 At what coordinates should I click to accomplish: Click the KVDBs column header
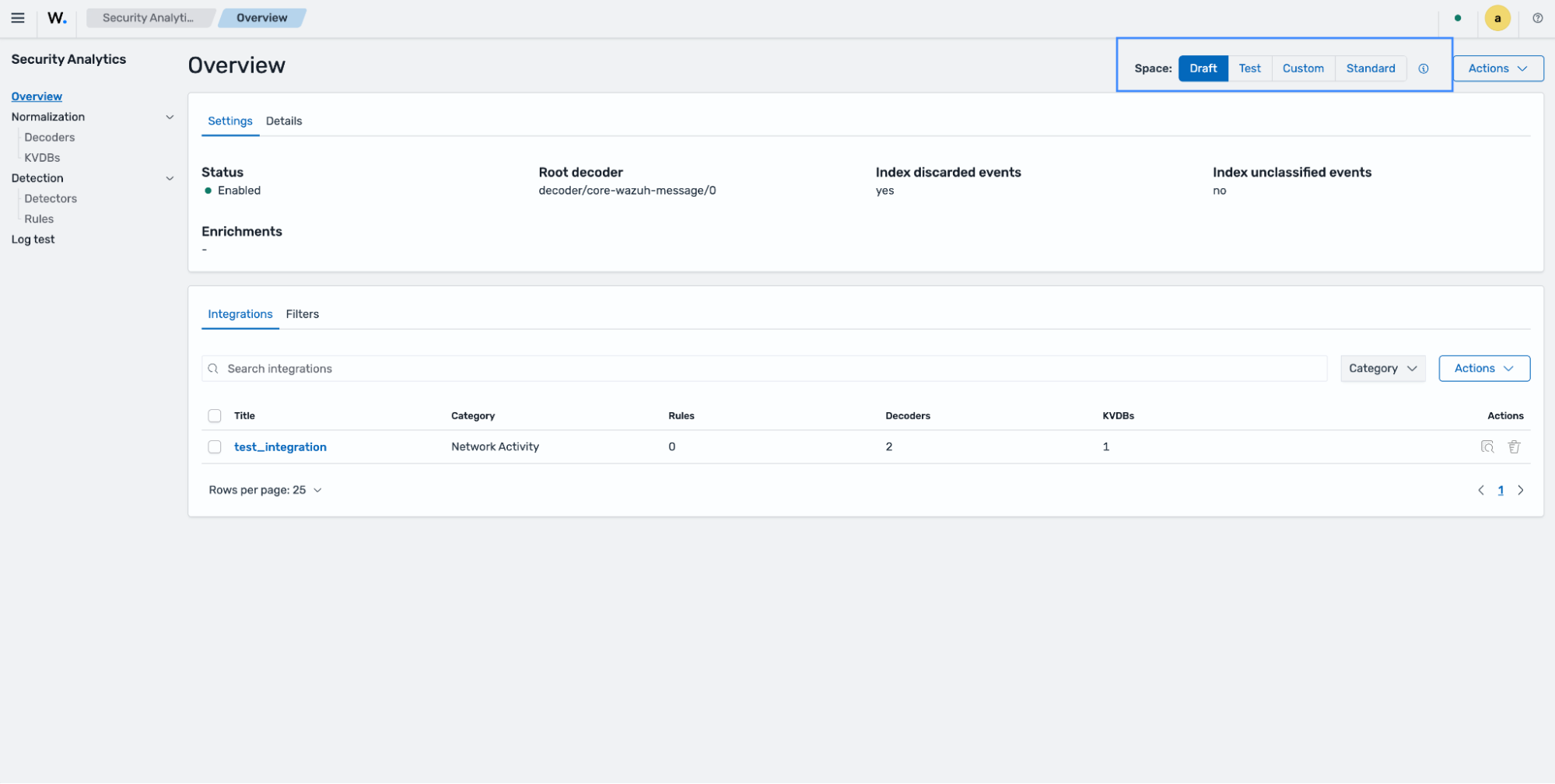(x=1118, y=416)
